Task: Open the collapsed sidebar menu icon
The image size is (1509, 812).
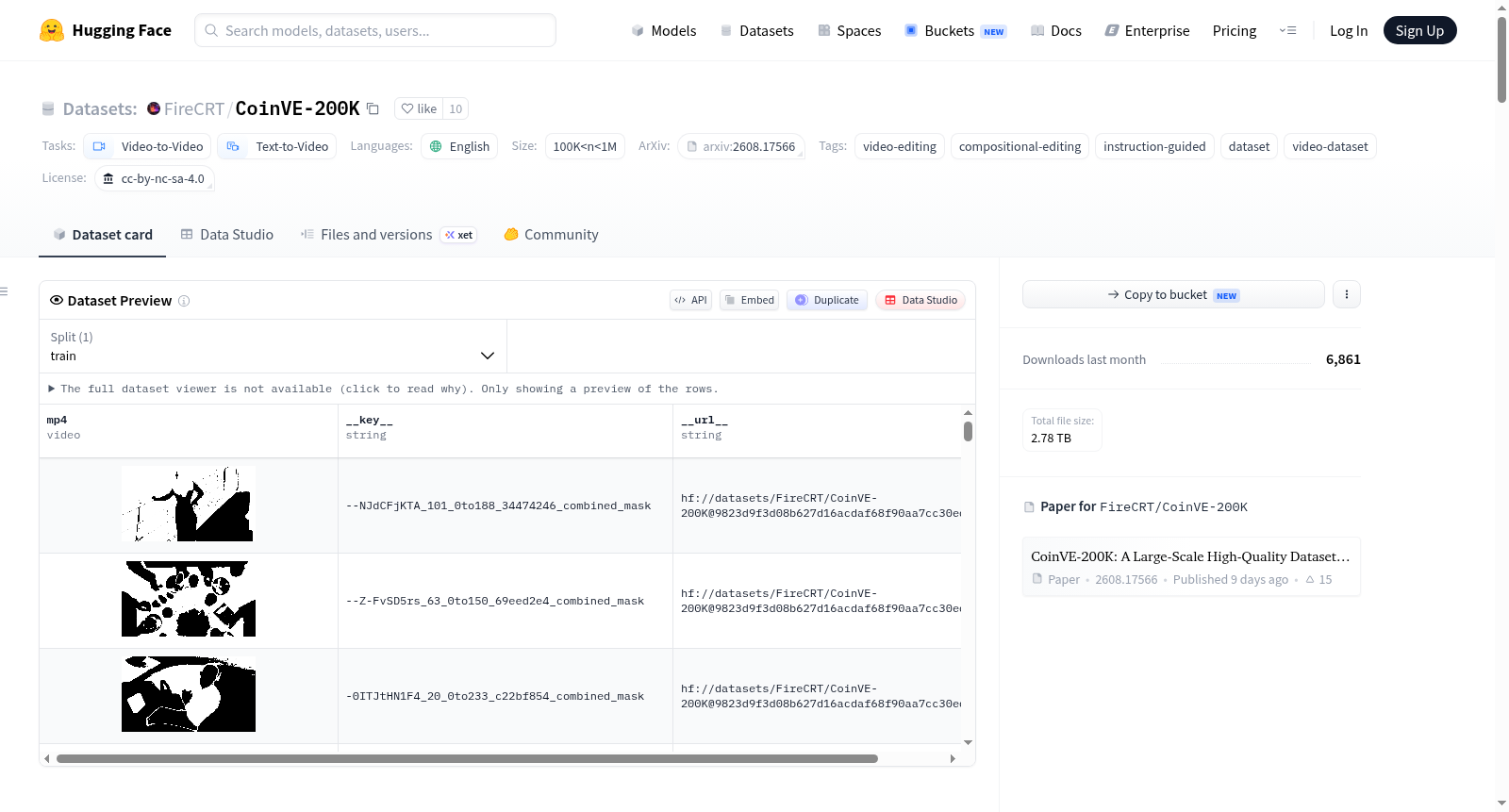Action: click(4, 291)
